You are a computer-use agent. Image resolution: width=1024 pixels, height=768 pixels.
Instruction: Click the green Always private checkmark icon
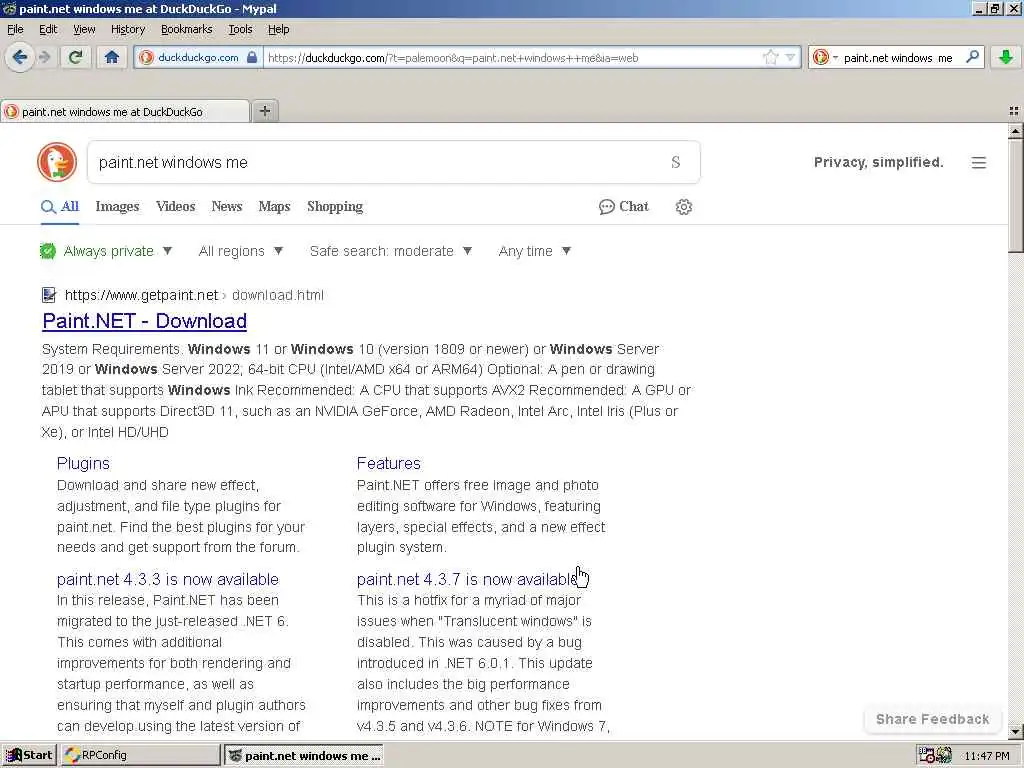pos(48,251)
